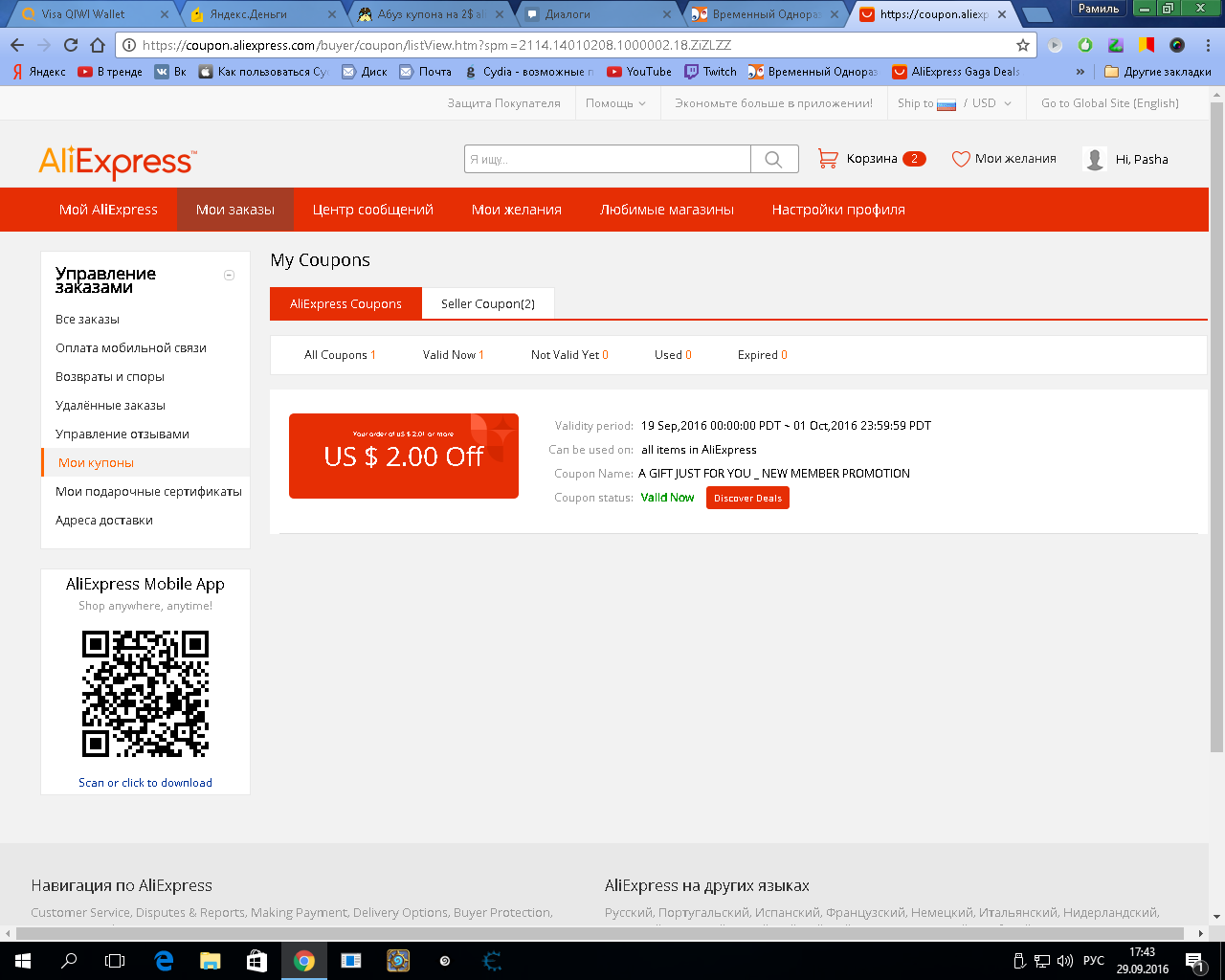Switch to the Яндекс.Деньги browser tab
This screenshot has width=1225, height=980.
tap(262, 14)
